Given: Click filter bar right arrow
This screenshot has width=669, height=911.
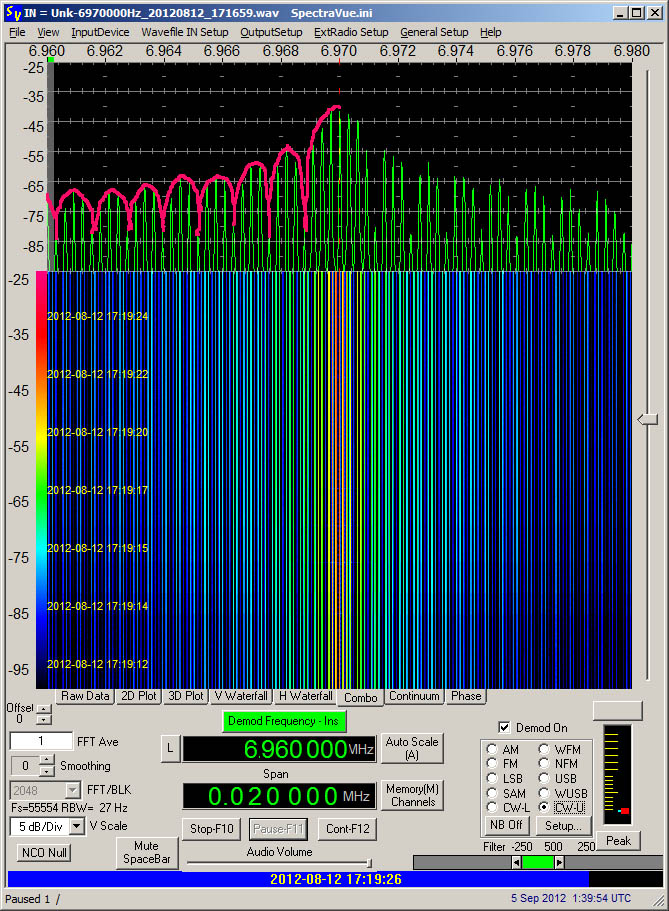Looking at the screenshot, I should pos(559,863).
